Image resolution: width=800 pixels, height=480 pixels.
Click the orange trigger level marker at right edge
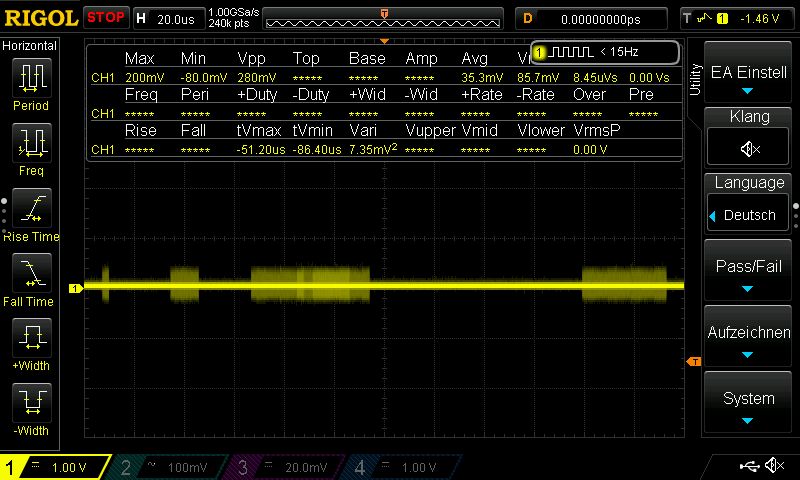coord(692,361)
